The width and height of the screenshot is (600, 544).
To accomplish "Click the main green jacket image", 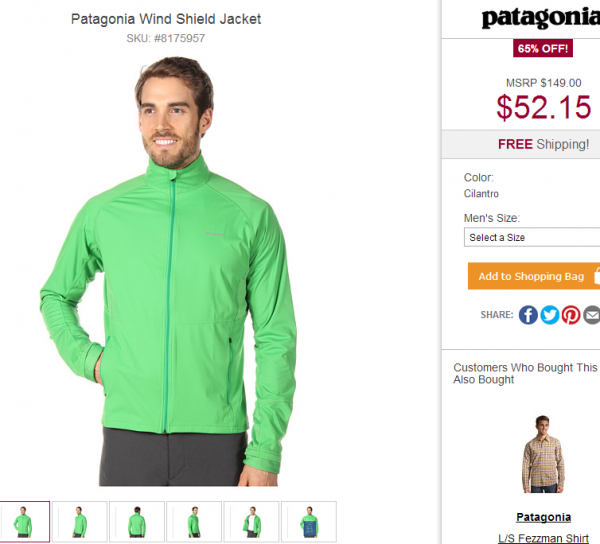I will (x=168, y=272).
